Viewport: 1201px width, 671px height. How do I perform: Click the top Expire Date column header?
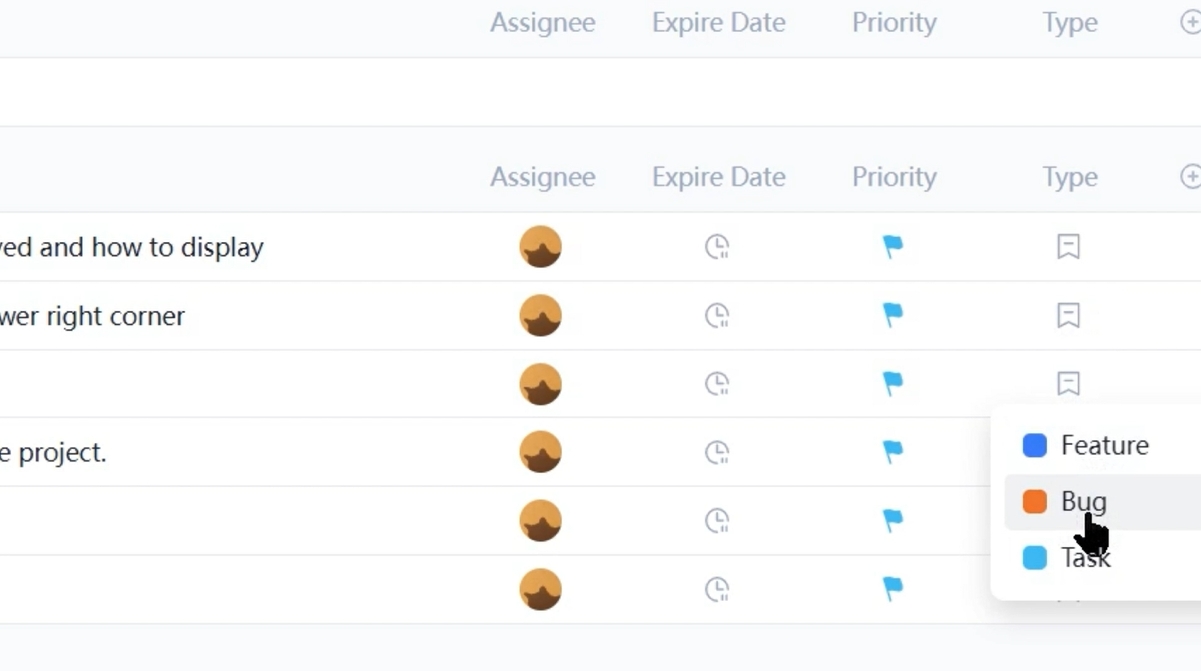pyautogui.click(x=718, y=22)
